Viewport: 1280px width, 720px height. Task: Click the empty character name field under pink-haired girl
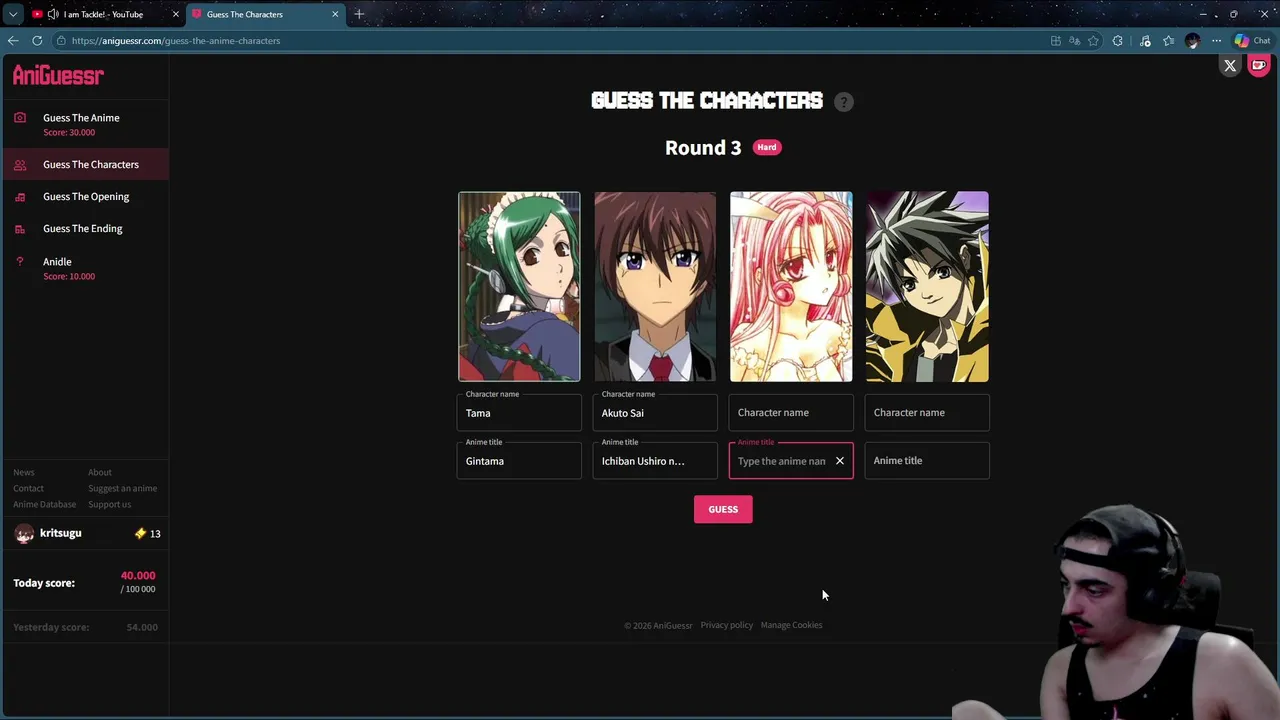791,413
